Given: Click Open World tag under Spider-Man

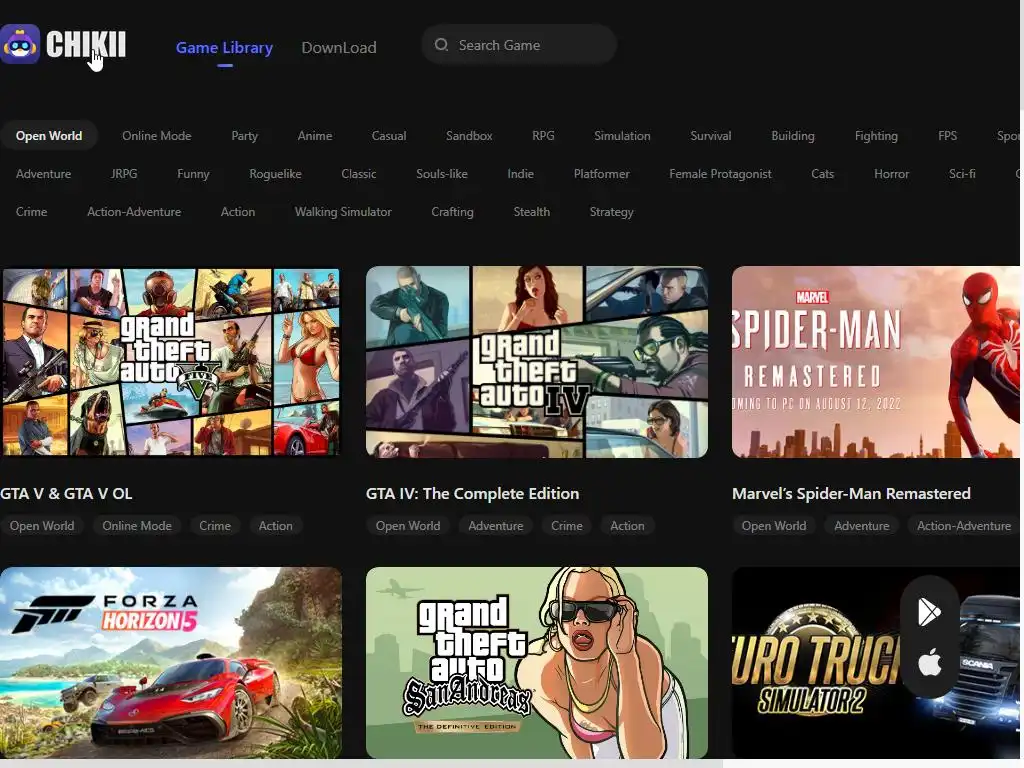Looking at the screenshot, I should click(774, 526).
